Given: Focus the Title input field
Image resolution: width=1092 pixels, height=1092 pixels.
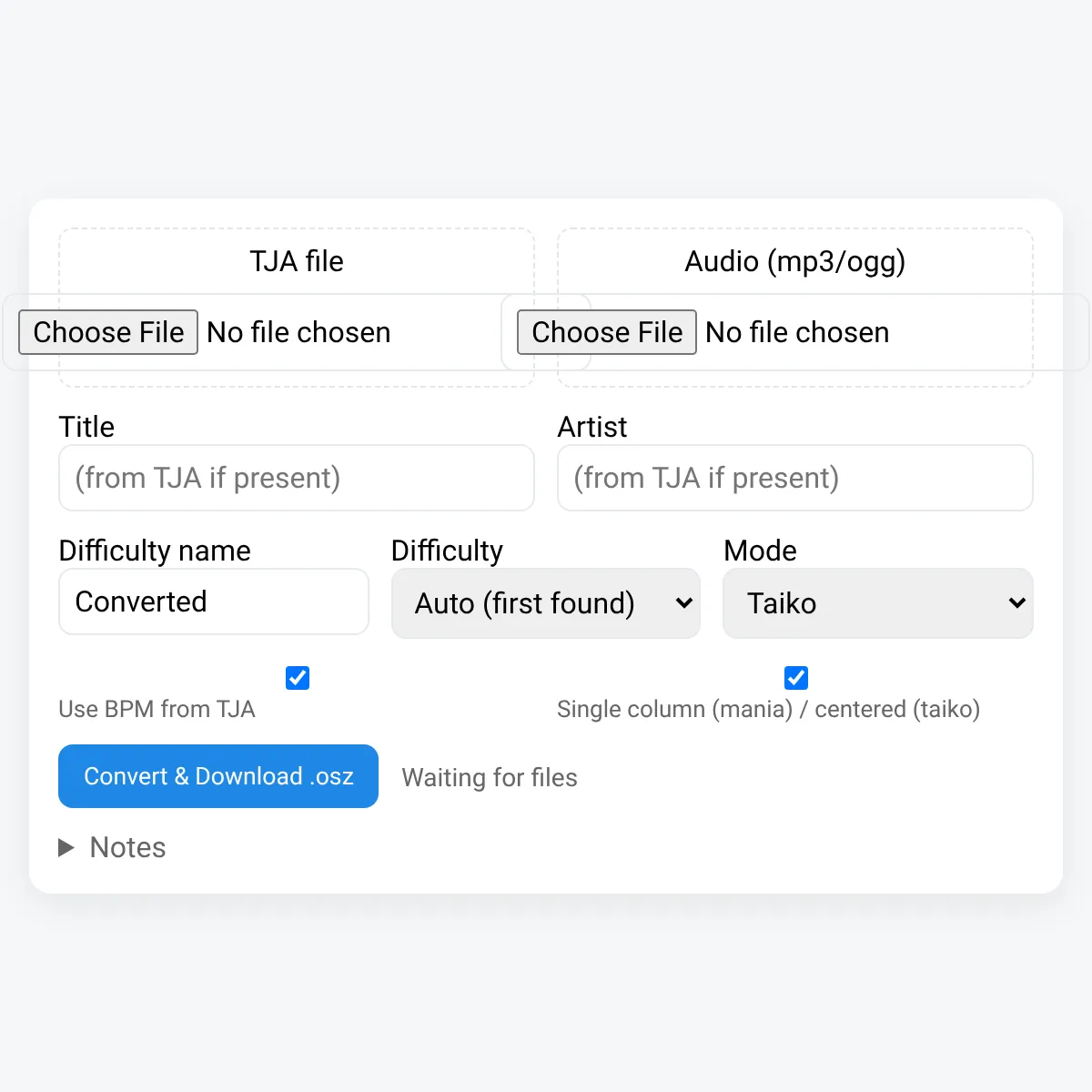Looking at the screenshot, I should 297,478.
